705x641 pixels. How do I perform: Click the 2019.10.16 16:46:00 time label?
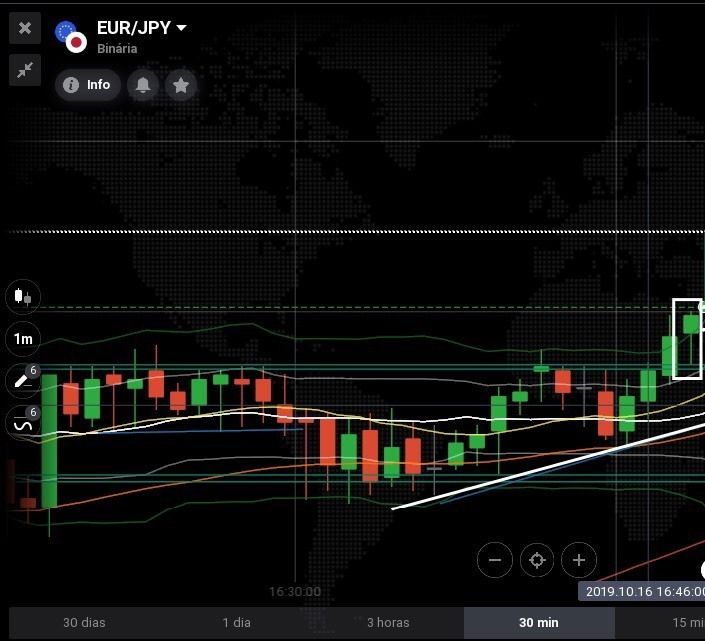coord(644,591)
